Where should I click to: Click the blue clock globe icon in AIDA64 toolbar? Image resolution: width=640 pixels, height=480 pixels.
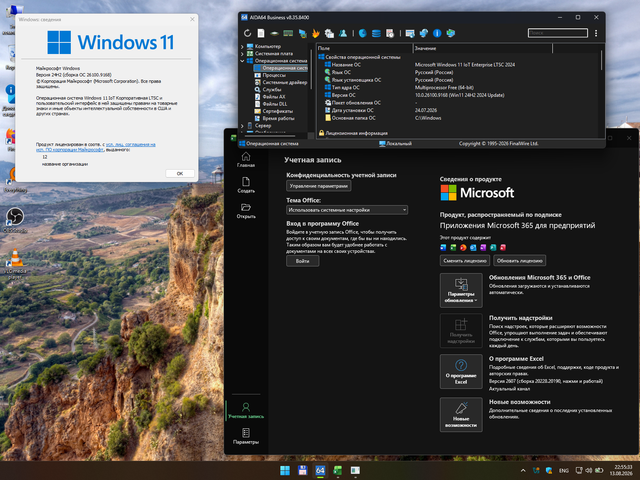click(x=362, y=33)
